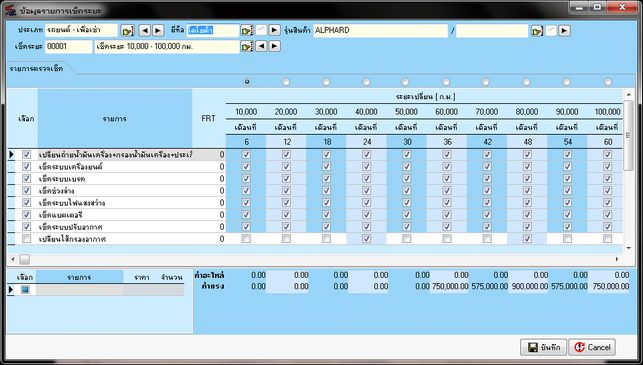Click the app icon in title bar
Viewport: 643px width, 365px height.
(x=10, y=11)
